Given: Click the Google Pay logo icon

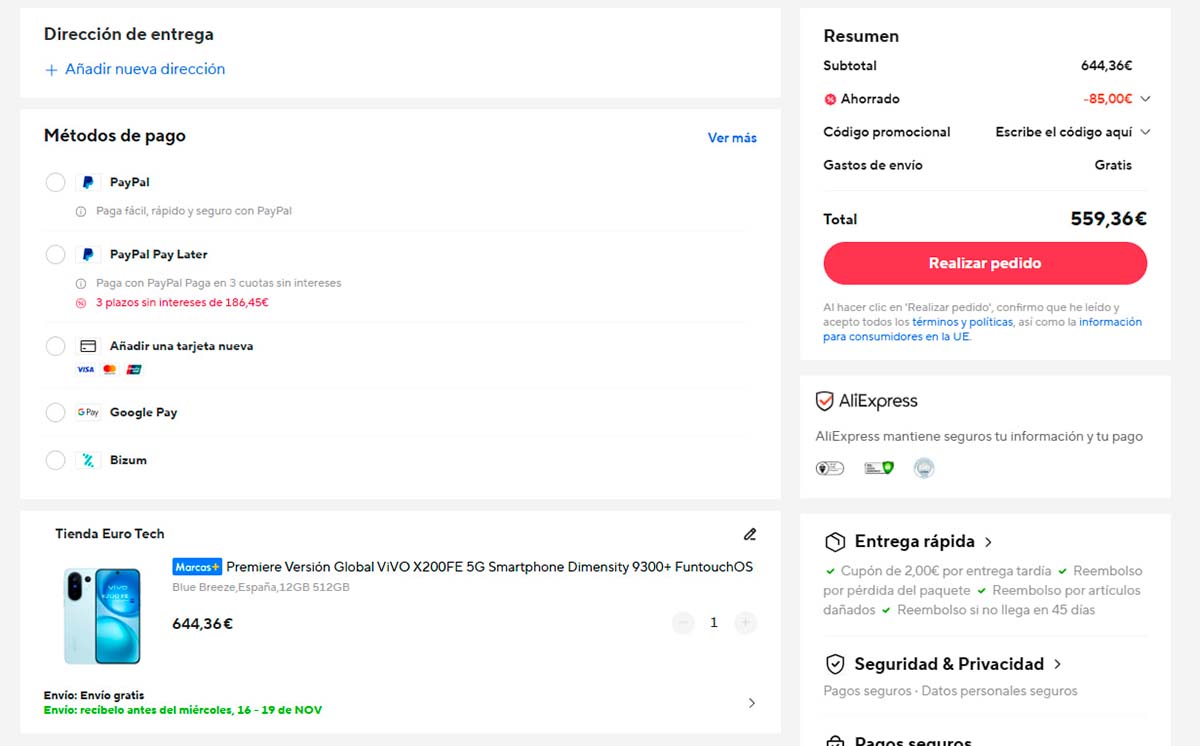Looking at the screenshot, I should pyautogui.click(x=88, y=412).
